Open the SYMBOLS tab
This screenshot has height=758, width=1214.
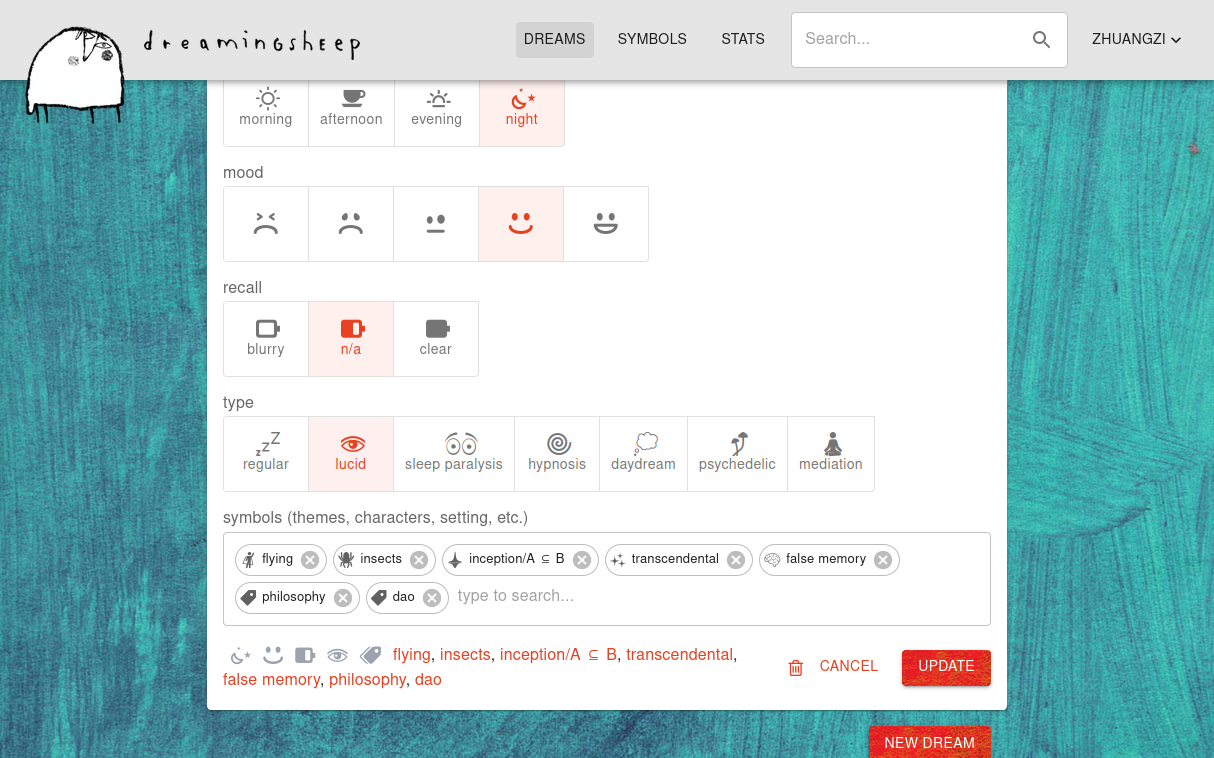pos(652,40)
